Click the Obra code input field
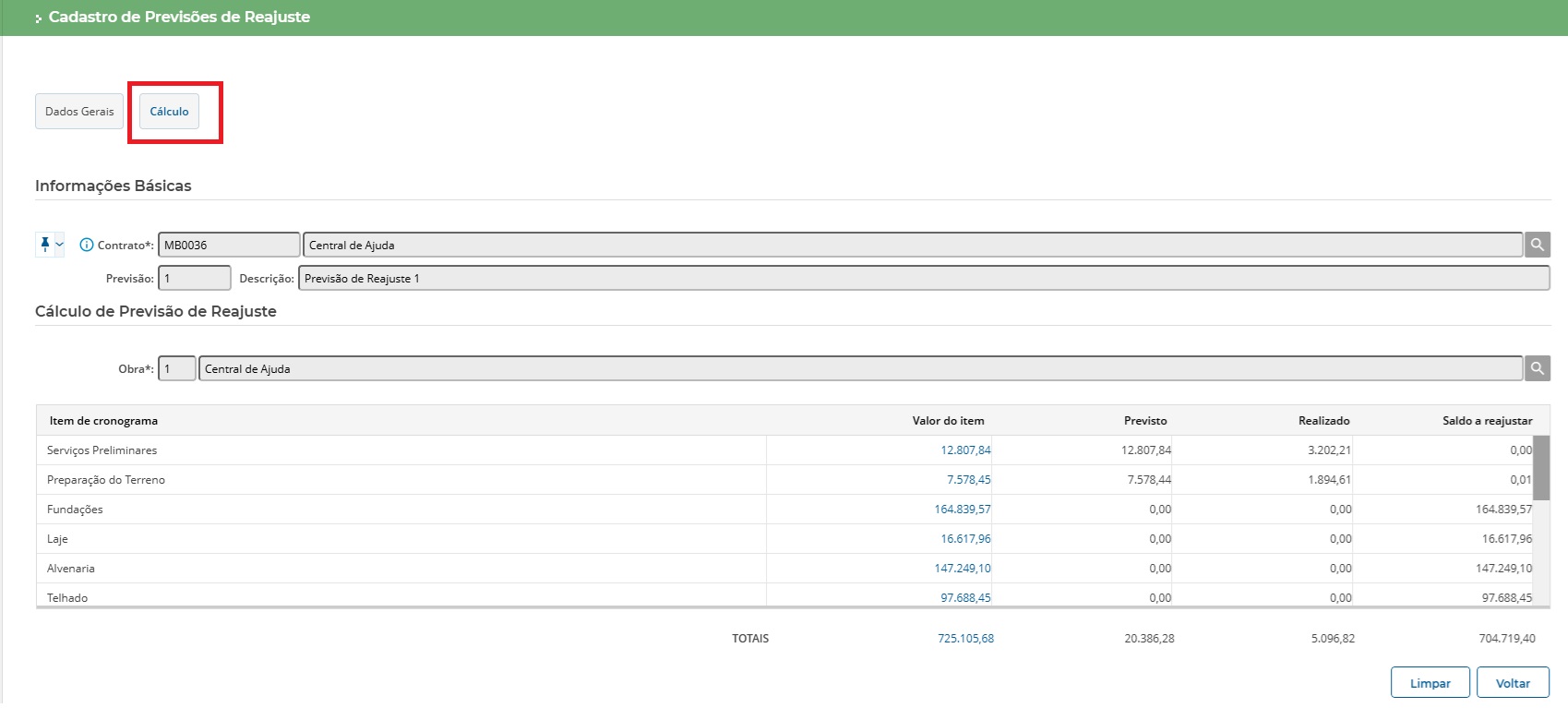Image resolution: width=1568 pixels, height=708 pixels. pos(176,369)
